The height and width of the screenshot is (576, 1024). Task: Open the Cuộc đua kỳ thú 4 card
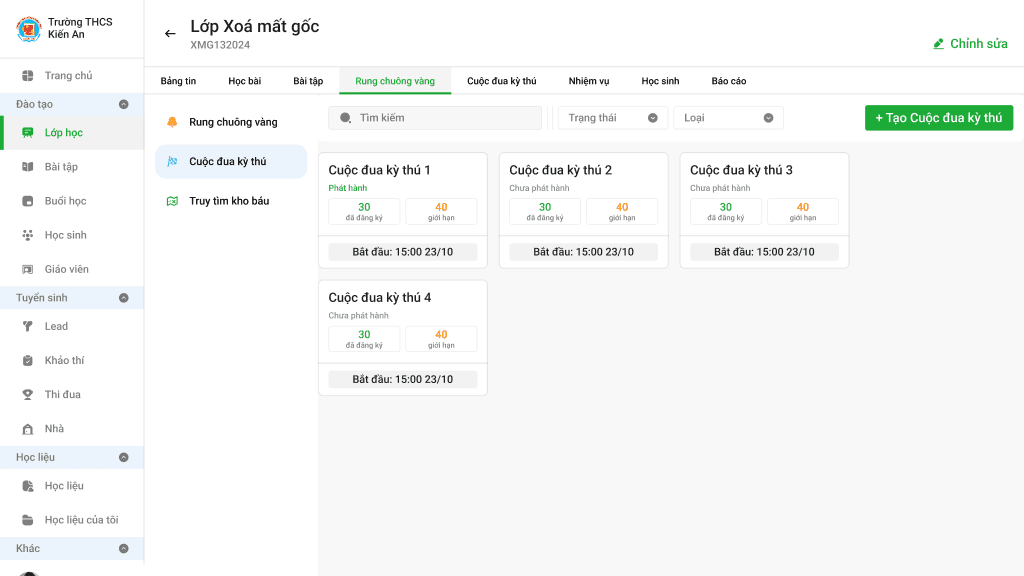[403, 338]
